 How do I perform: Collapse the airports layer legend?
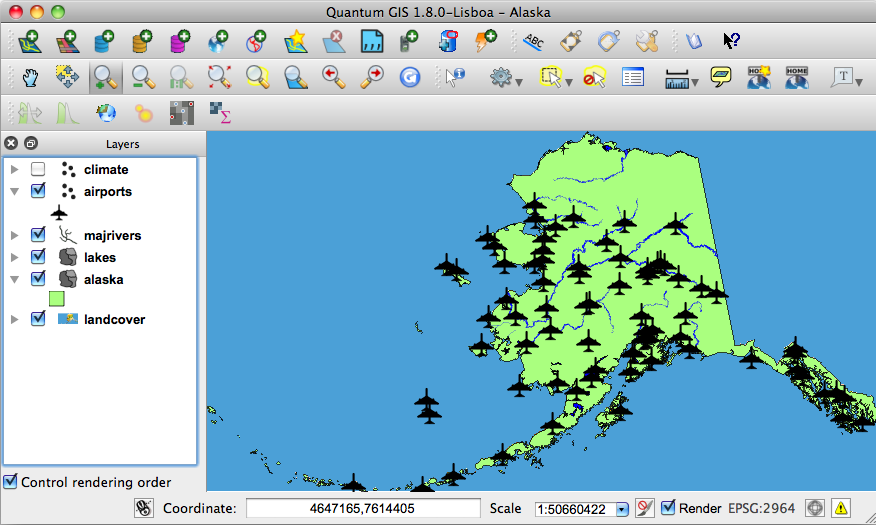pos(14,192)
